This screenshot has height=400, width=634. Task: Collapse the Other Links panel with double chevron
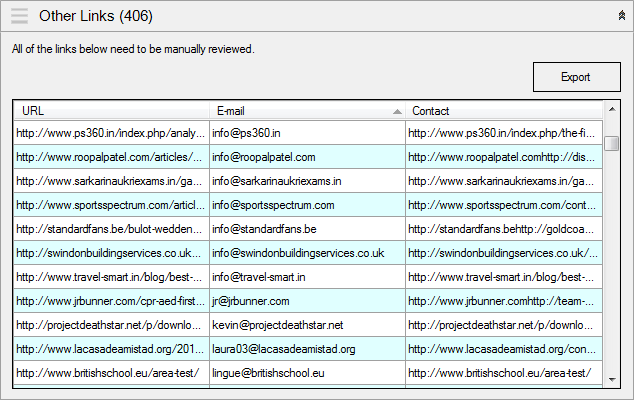tap(622, 16)
